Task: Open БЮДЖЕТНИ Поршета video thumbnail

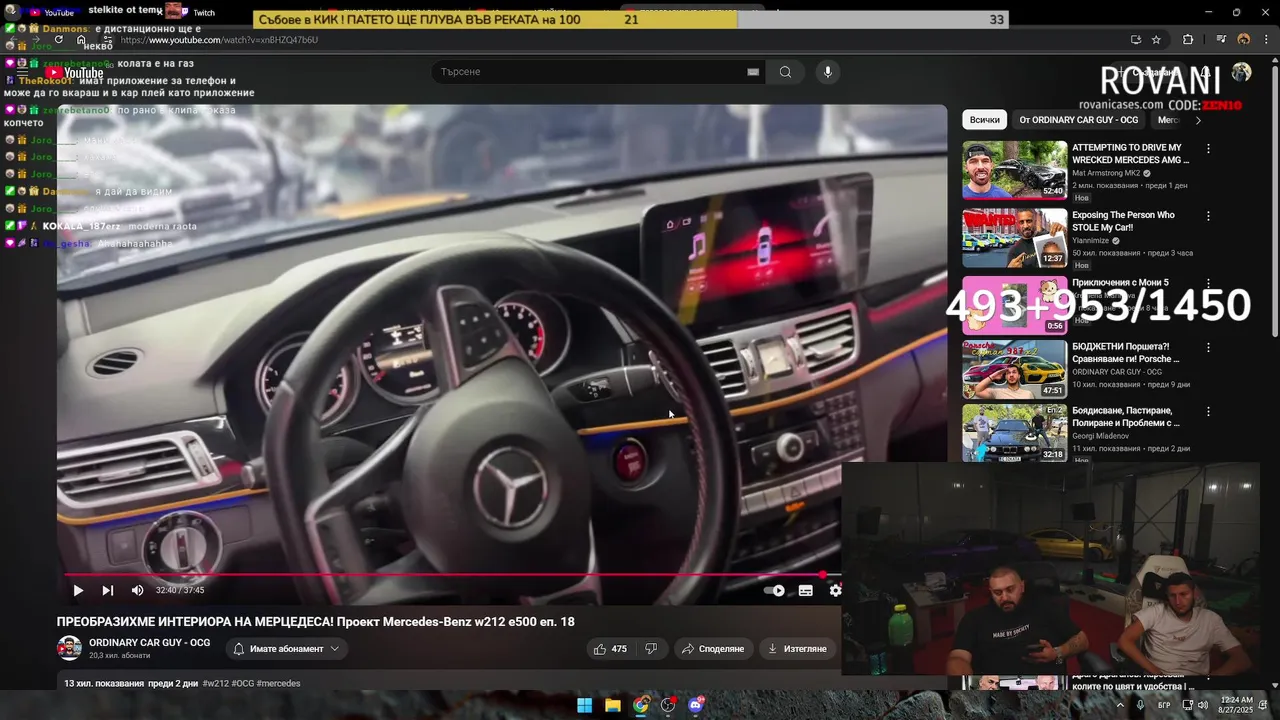Action: pos(1015,369)
